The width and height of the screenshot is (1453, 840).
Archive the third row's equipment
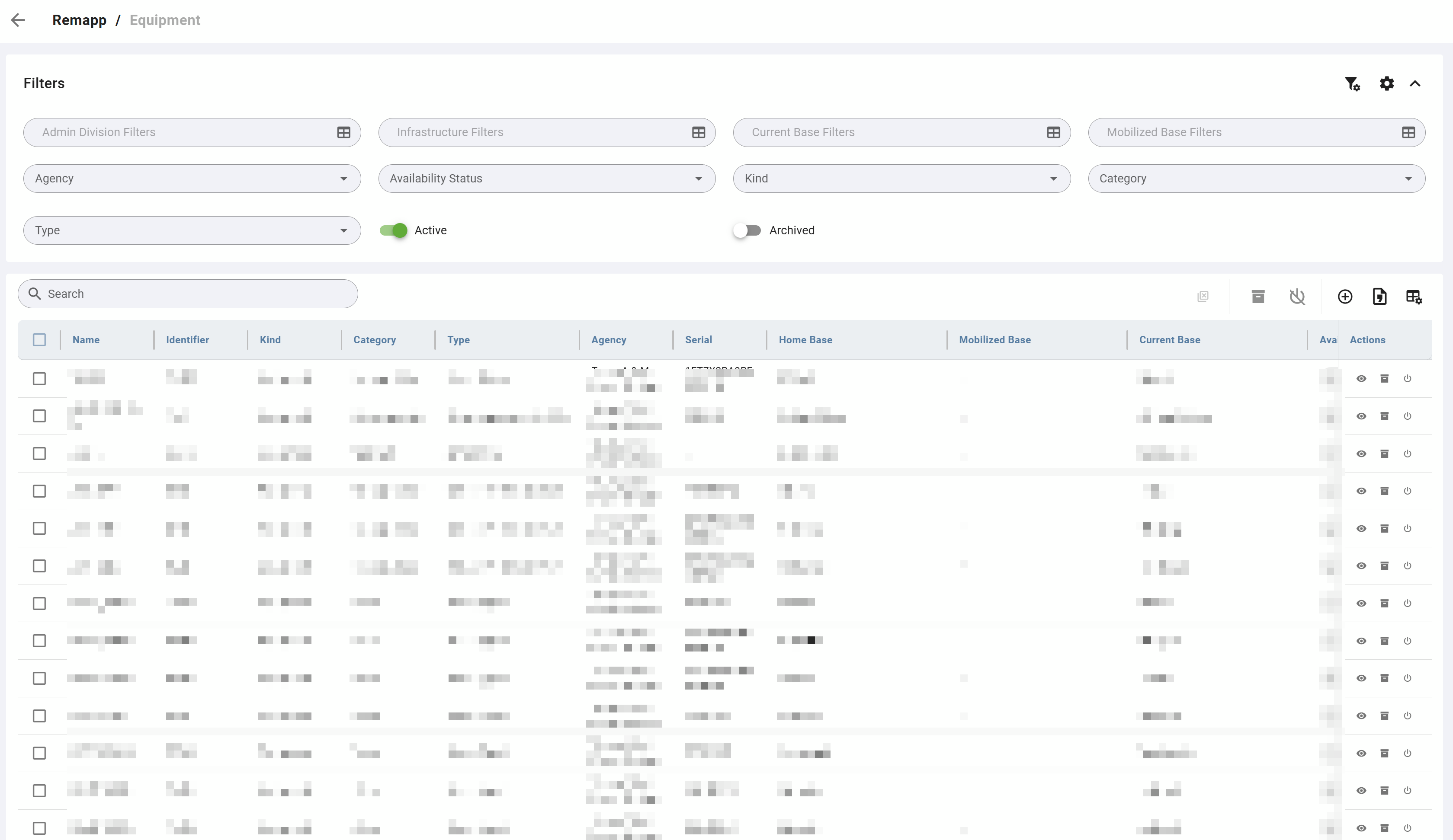coord(1384,454)
